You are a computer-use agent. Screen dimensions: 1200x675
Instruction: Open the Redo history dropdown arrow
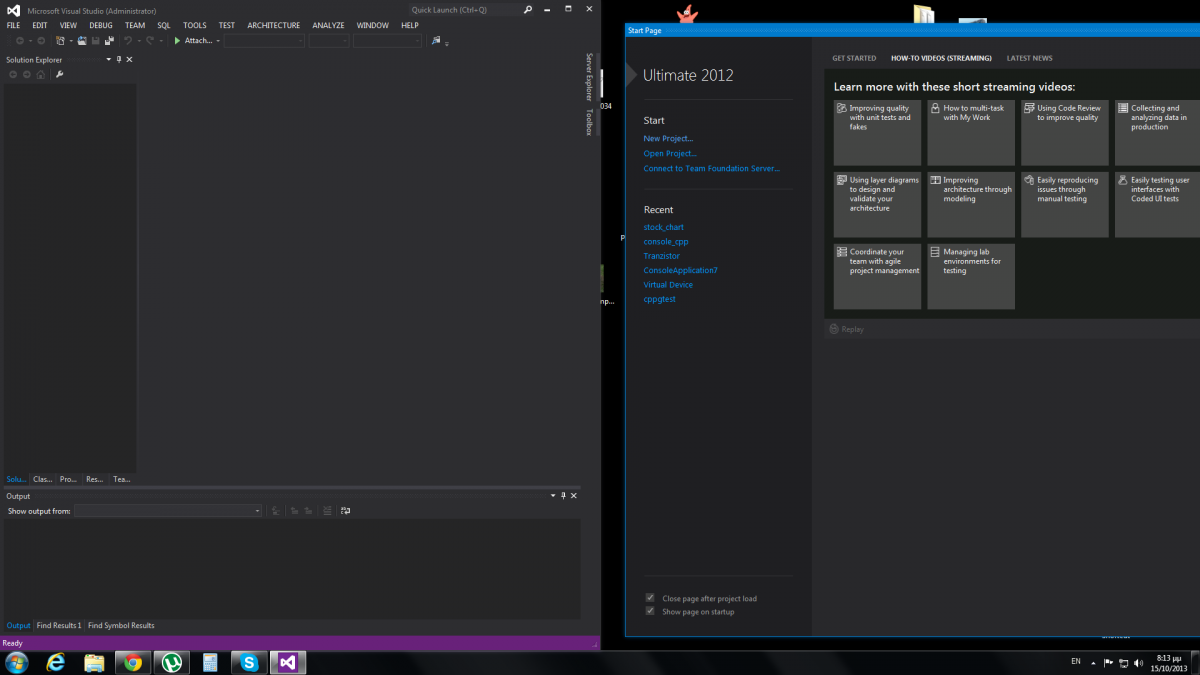pyautogui.click(x=160, y=41)
